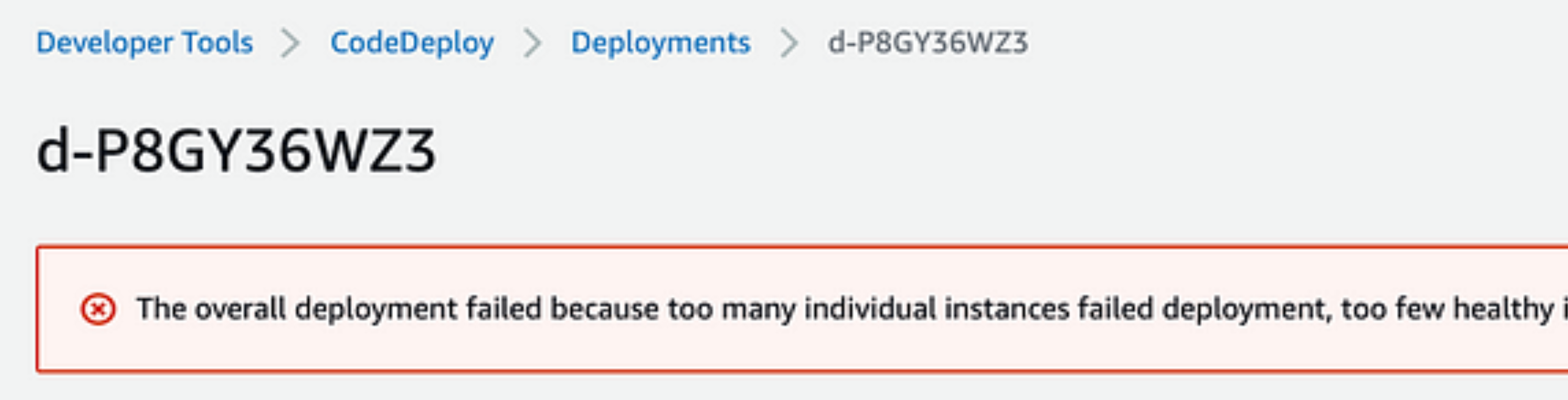Click the red error circle-X icon
This screenshot has height=400, width=1568.
[x=98, y=310]
